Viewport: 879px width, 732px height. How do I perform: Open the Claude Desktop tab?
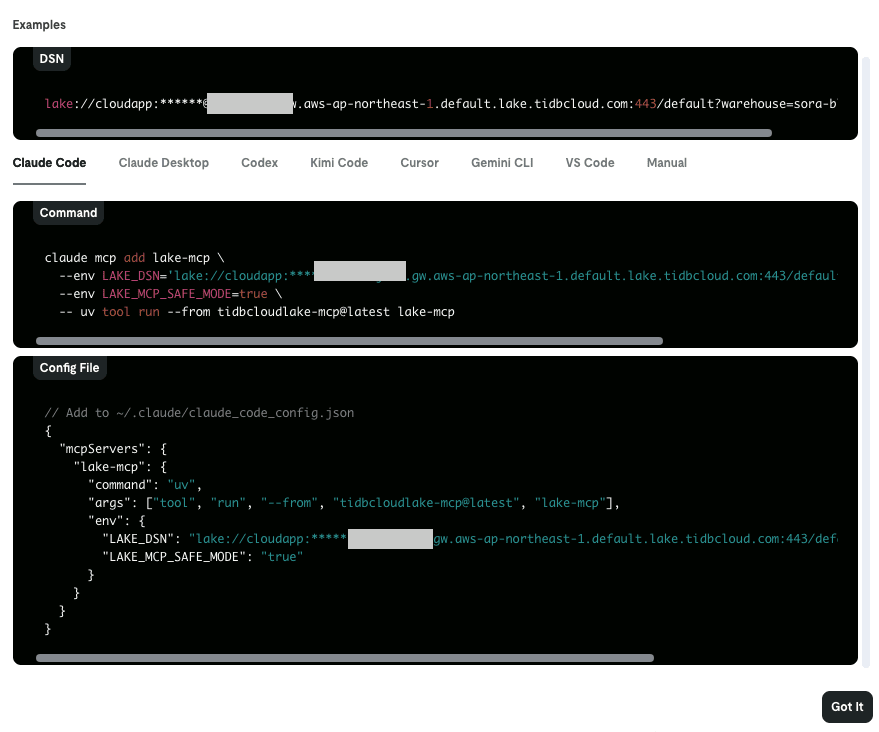[164, 163]
